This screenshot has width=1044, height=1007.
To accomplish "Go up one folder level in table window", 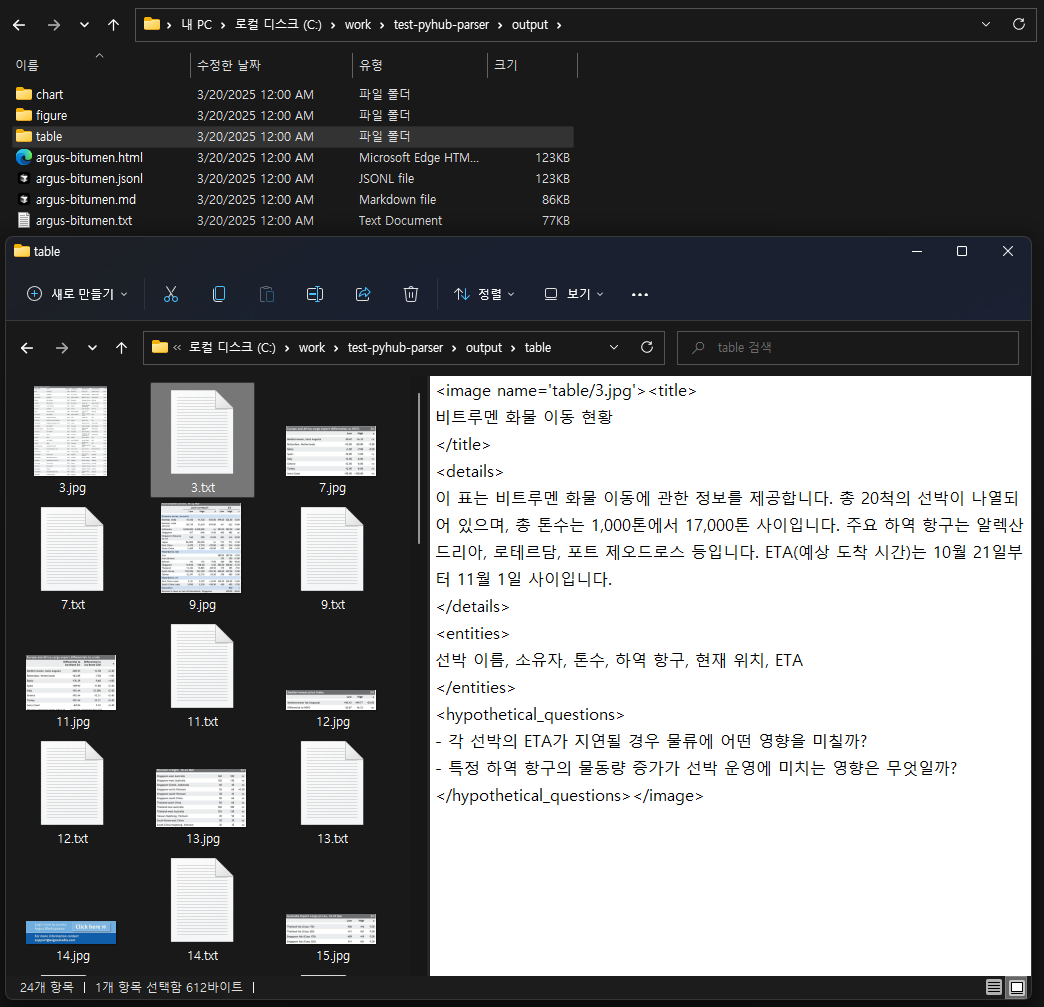I will 122,347.
